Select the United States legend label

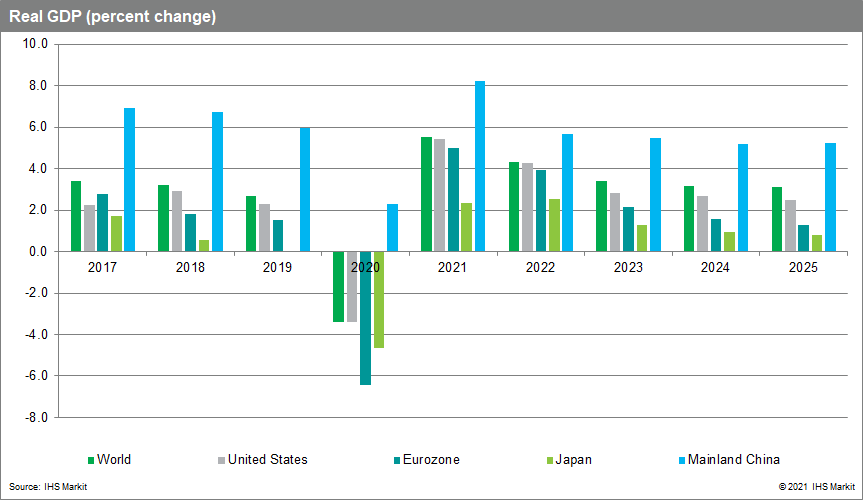click(268, 460)
